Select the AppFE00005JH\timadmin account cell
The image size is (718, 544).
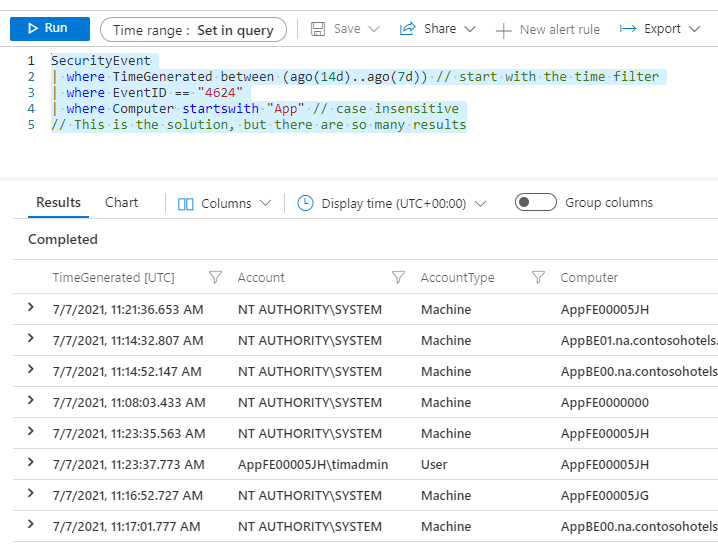tap(313, 464)
